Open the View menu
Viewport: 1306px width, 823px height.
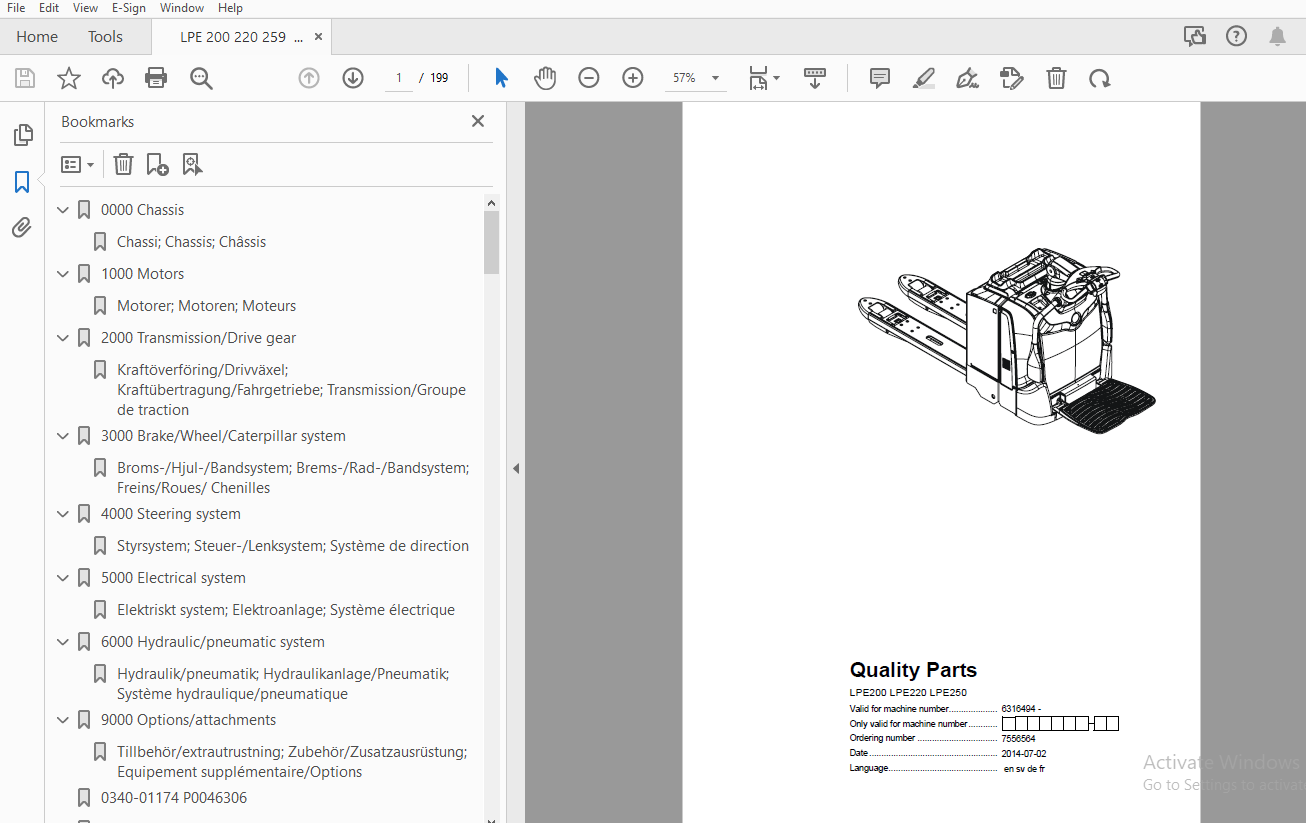(86, 8)
